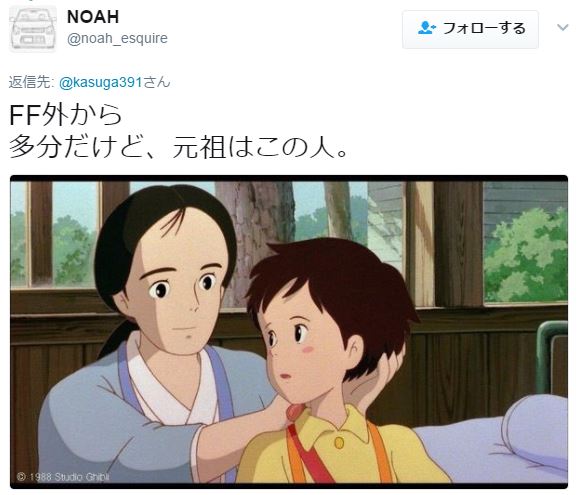
Task: Open the @kasuga391 reply mention
Action: point(101,82)
